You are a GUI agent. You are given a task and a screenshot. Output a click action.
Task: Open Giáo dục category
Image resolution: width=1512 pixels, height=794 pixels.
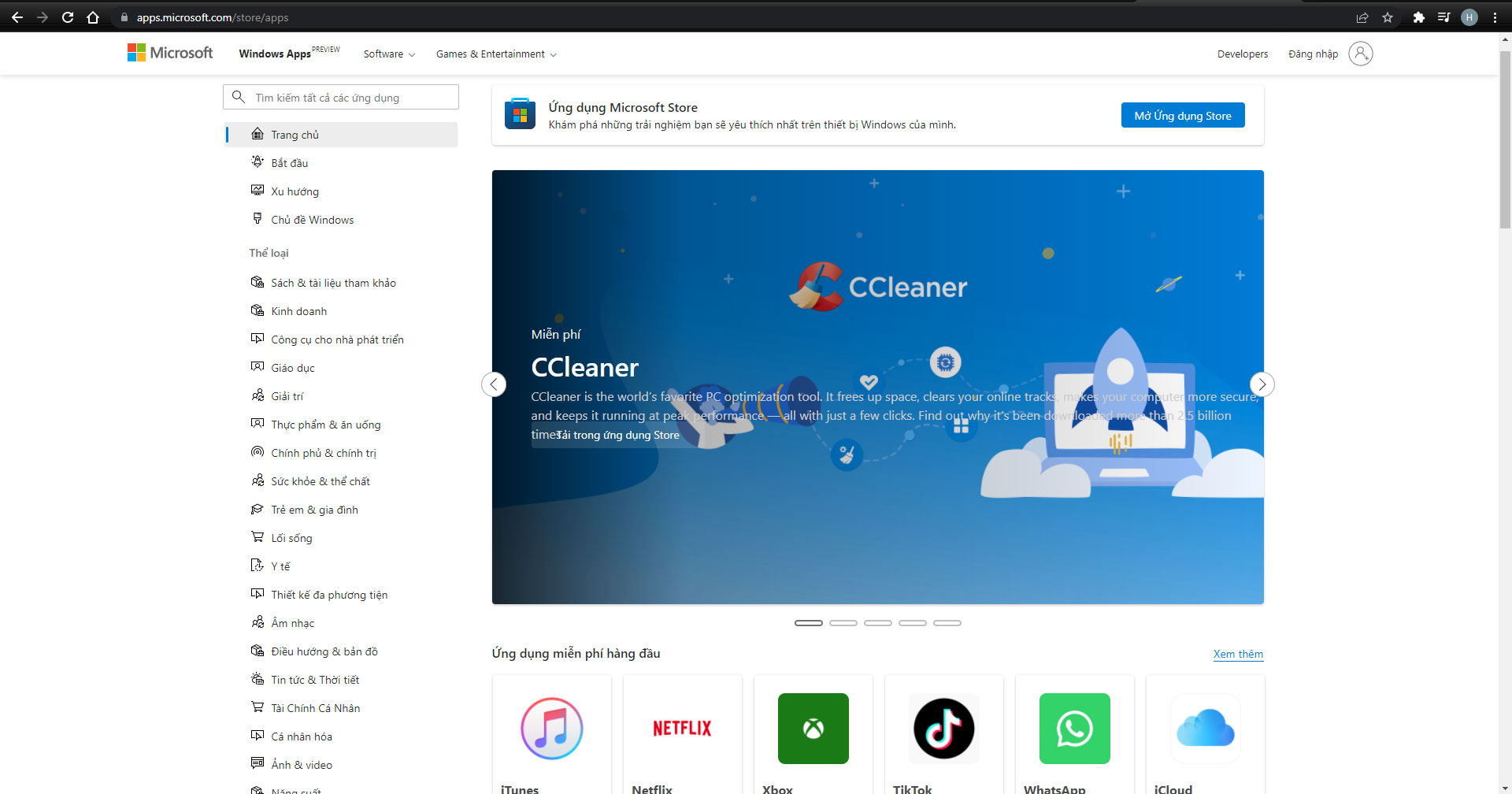click(x=341, y=368)
